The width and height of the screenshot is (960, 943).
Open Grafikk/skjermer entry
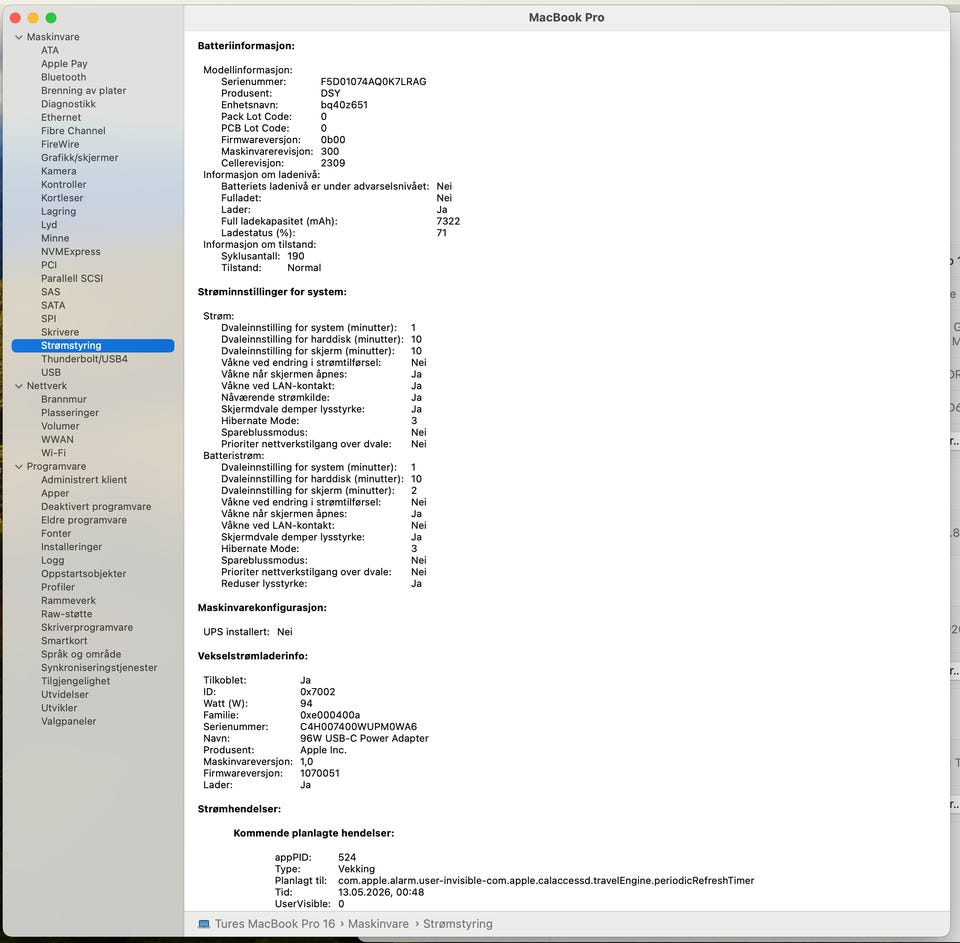pyautogui.click(x=80, y=158)
